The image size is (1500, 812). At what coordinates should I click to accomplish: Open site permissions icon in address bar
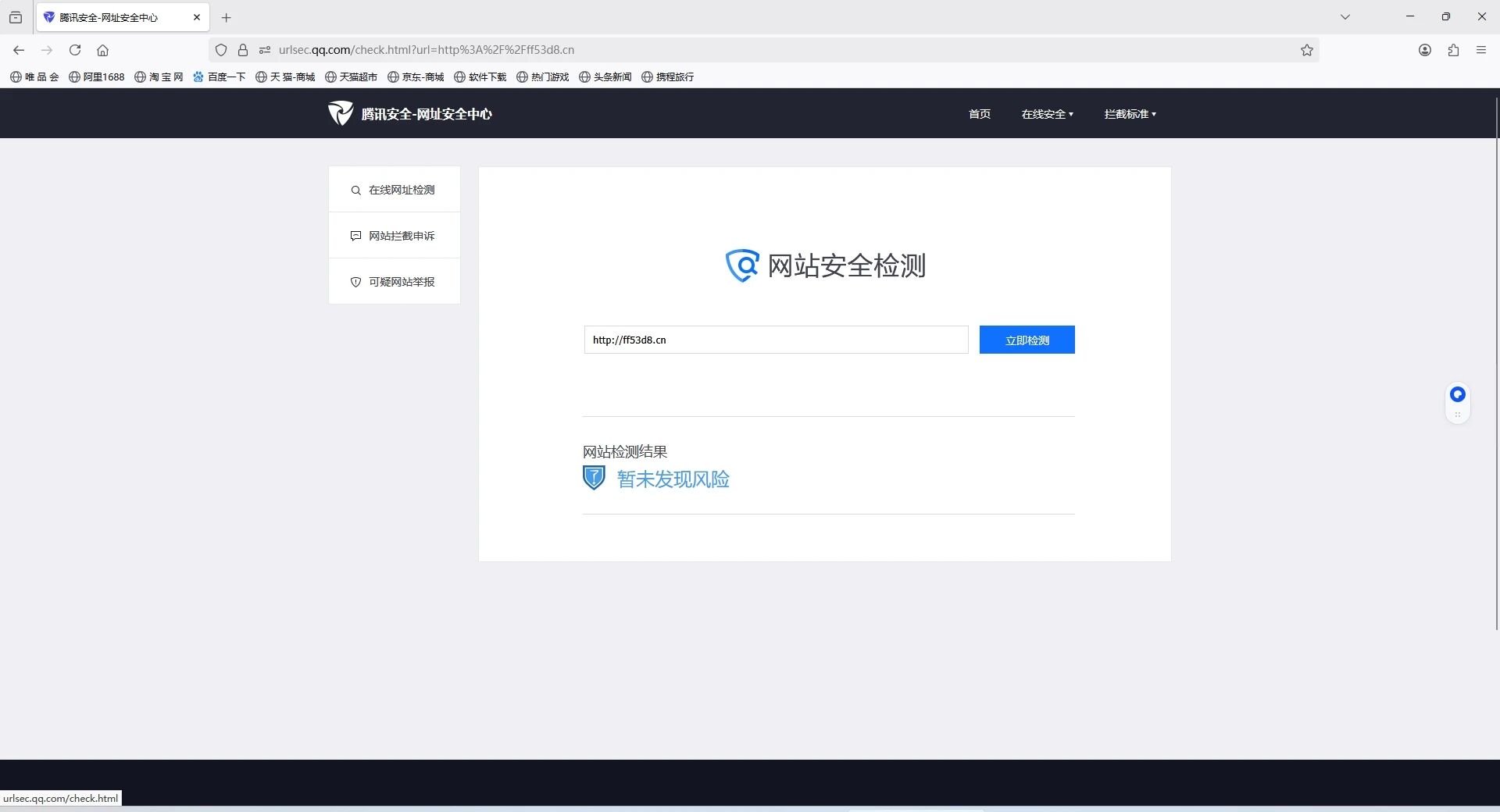265,50
